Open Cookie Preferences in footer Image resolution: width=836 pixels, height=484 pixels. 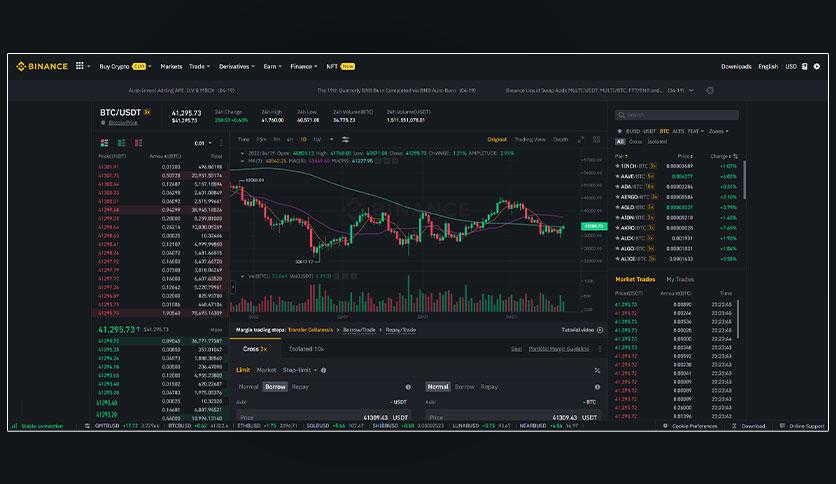[694, 426]
